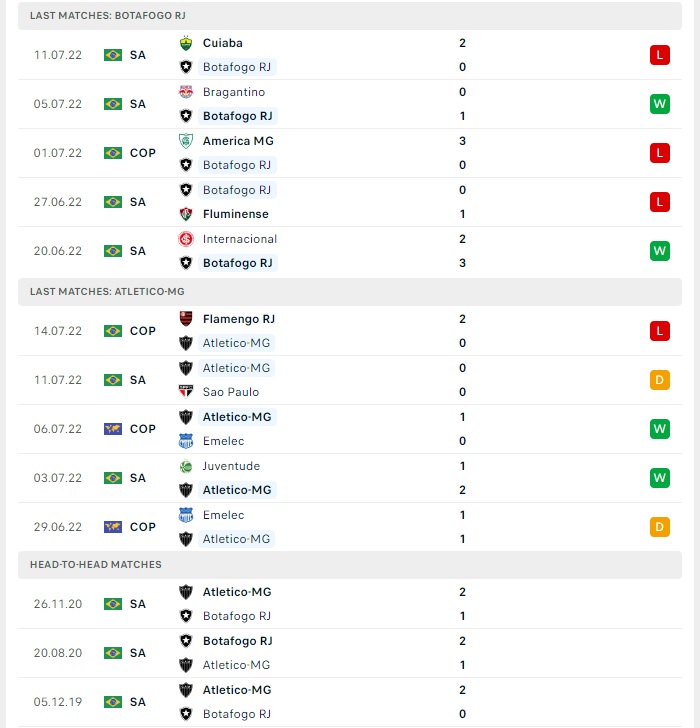Click the Sao Paulo team crest

coord(186,392)
